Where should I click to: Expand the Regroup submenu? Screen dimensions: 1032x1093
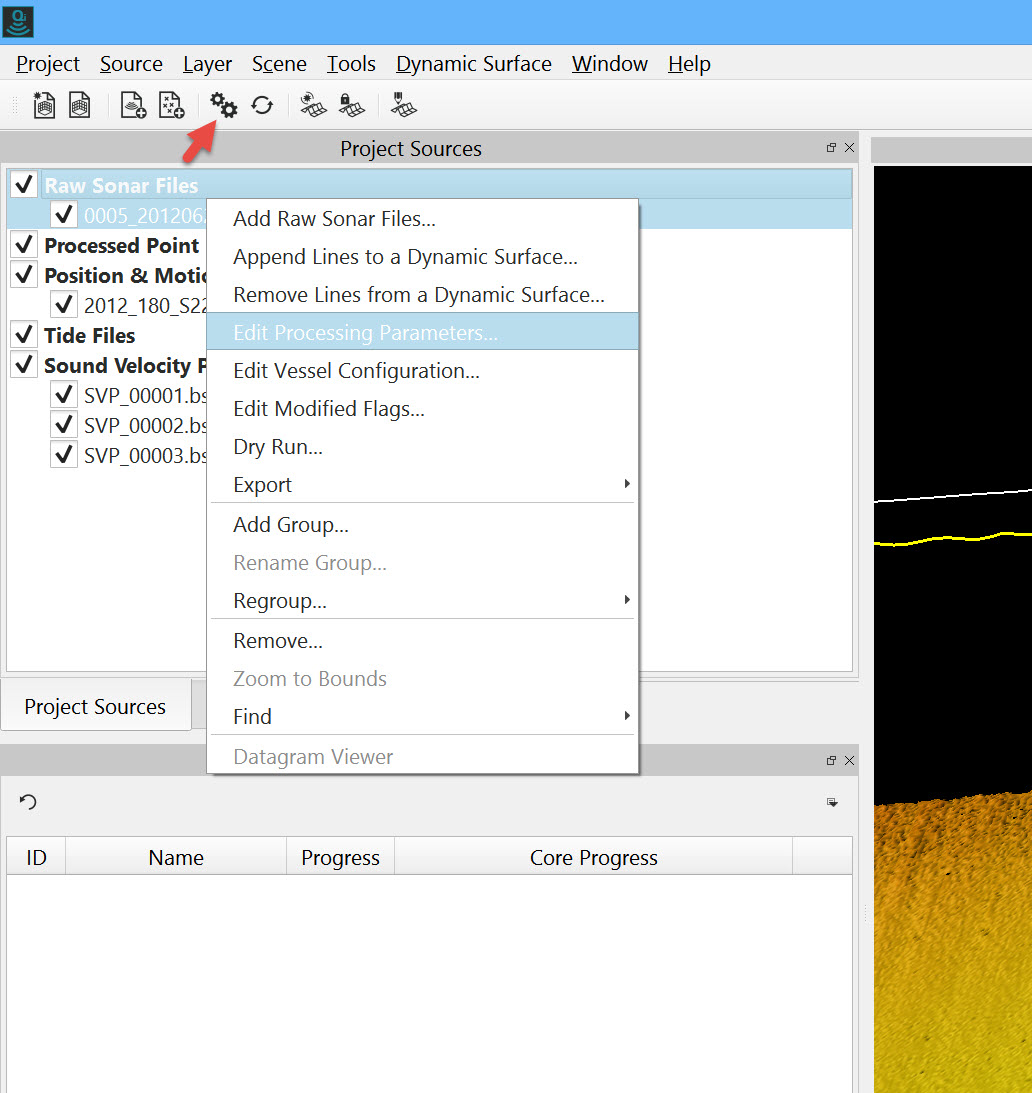point(420,601)
